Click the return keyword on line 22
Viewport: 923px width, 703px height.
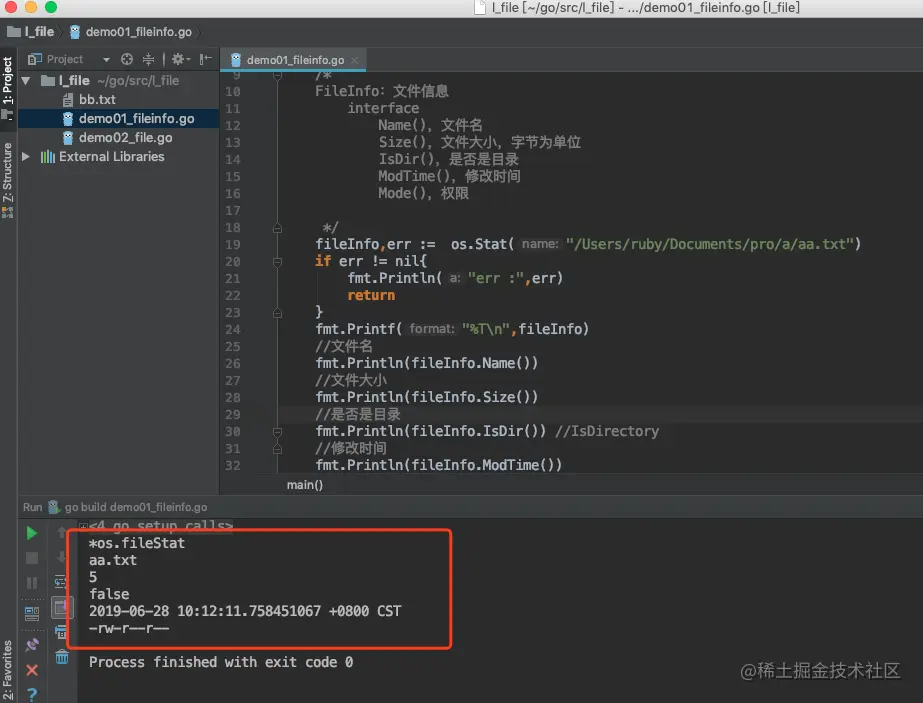(x=371, y=295)
